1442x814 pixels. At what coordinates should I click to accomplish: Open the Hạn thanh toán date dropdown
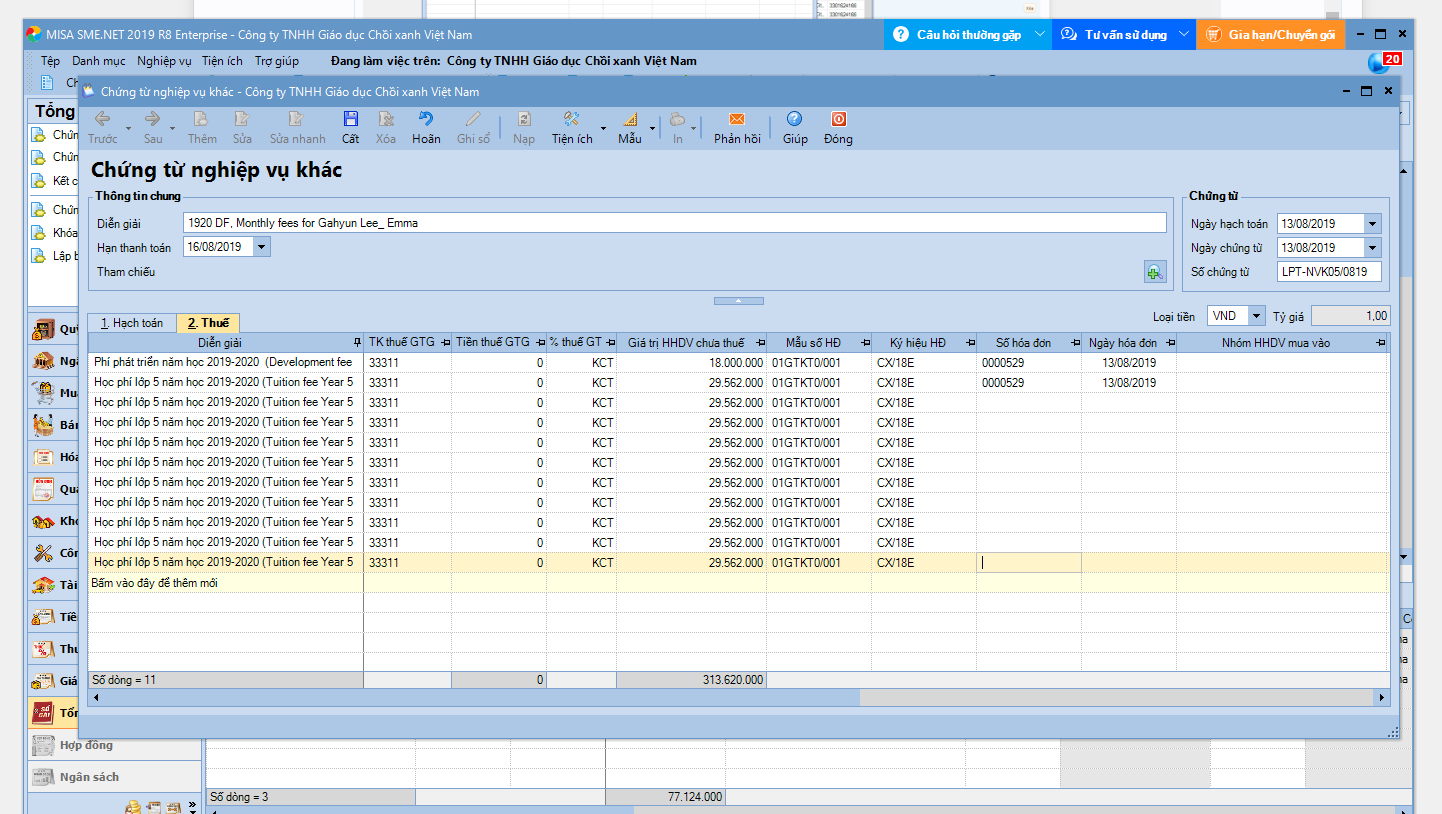tap(262, 247)
